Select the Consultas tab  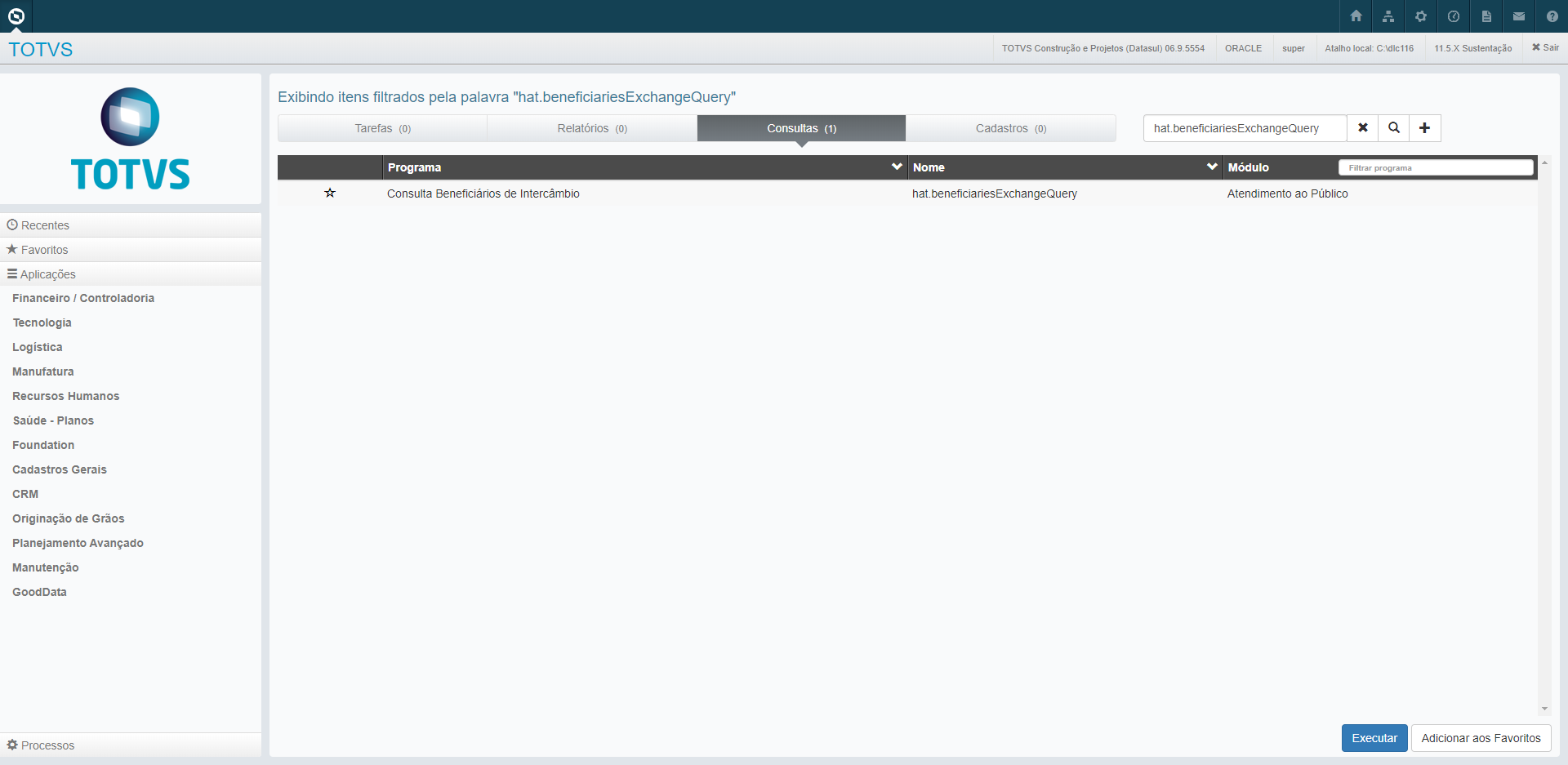[x=801, y=128]
